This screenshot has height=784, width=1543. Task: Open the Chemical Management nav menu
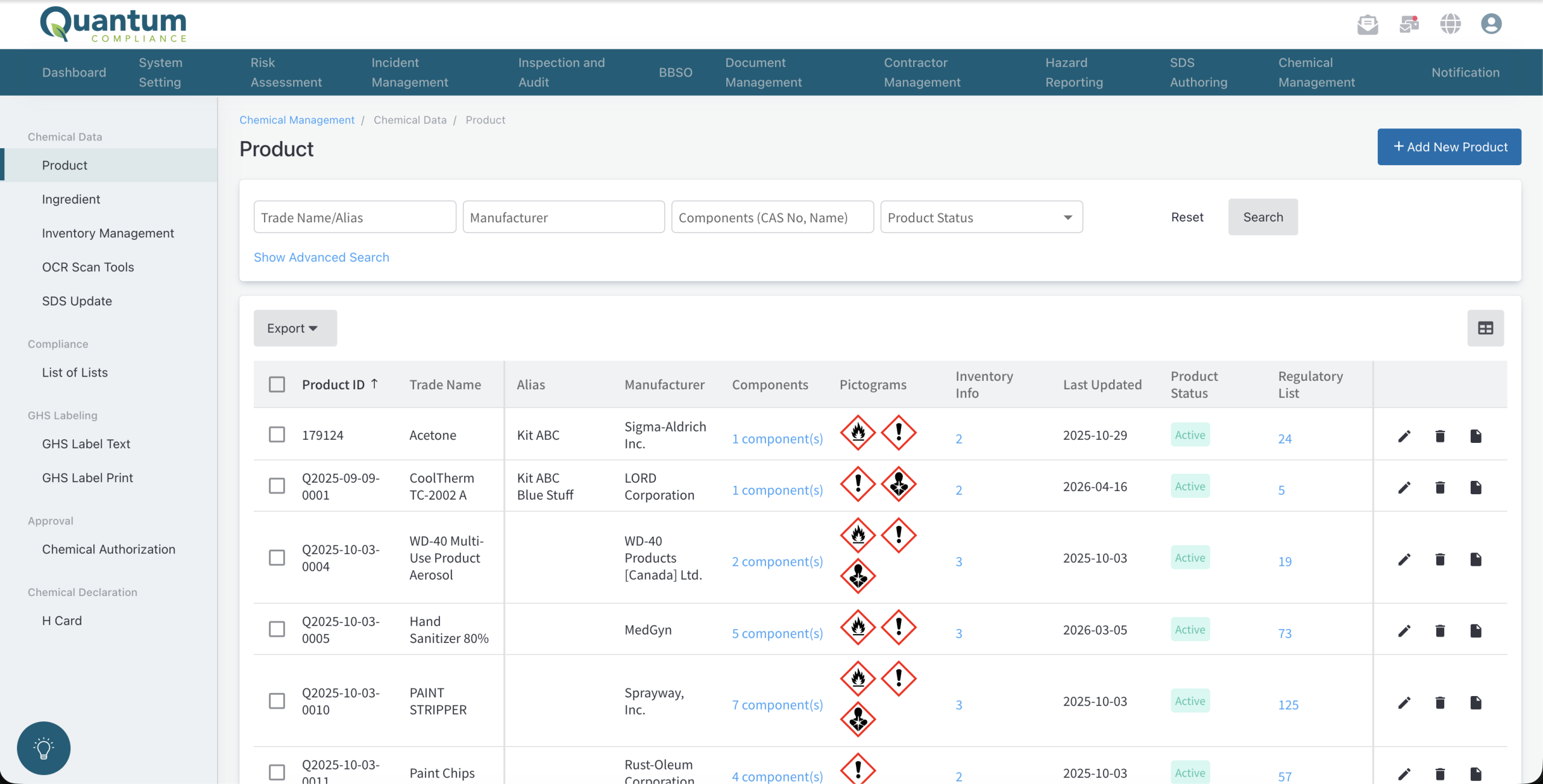1316,72
